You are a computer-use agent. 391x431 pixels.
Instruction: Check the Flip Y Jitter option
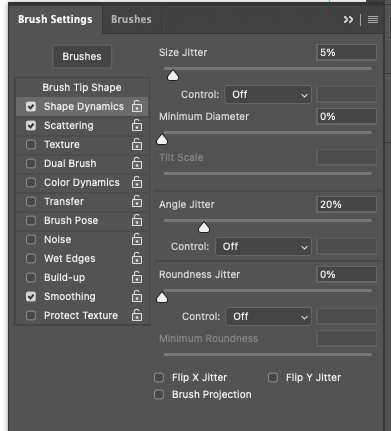273,378
